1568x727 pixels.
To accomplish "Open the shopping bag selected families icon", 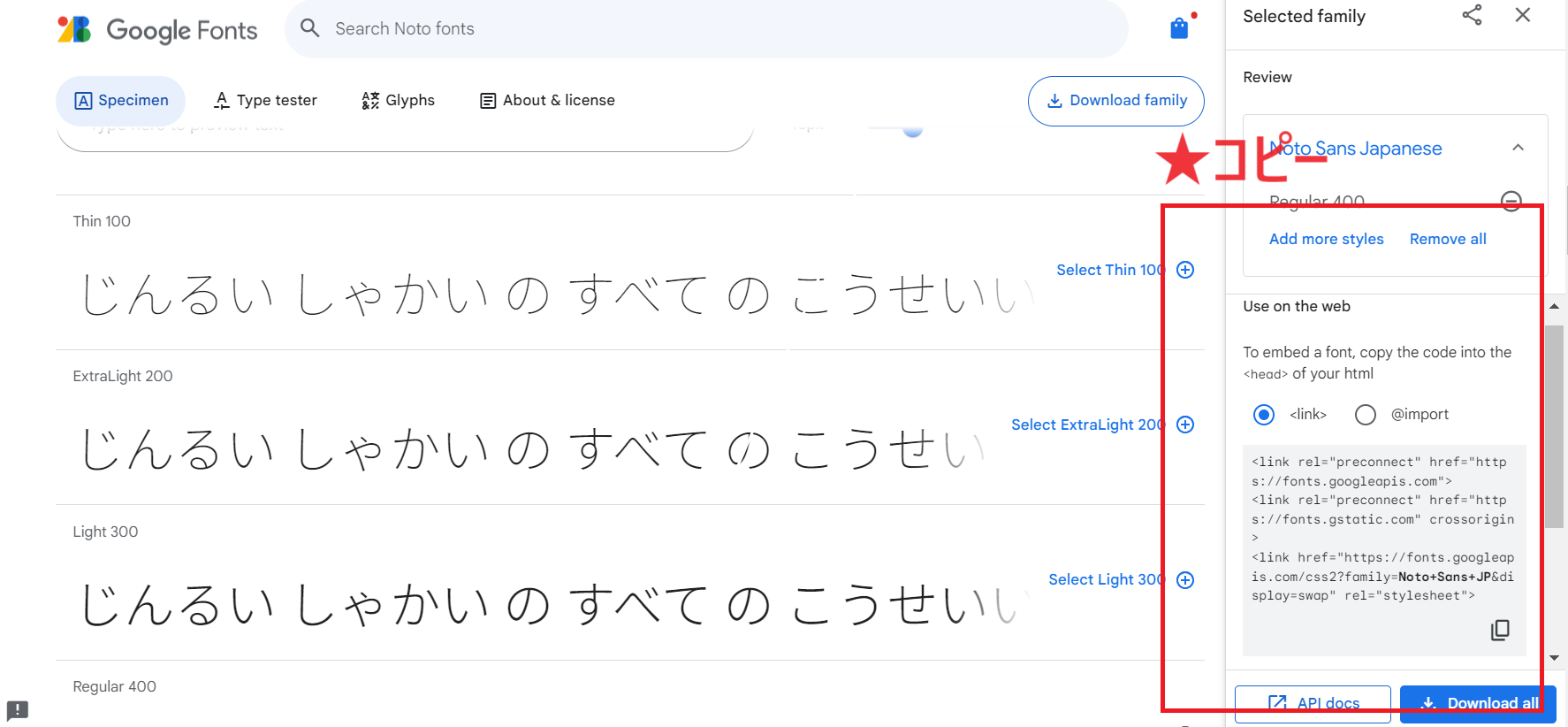I will click(1179, 28).
